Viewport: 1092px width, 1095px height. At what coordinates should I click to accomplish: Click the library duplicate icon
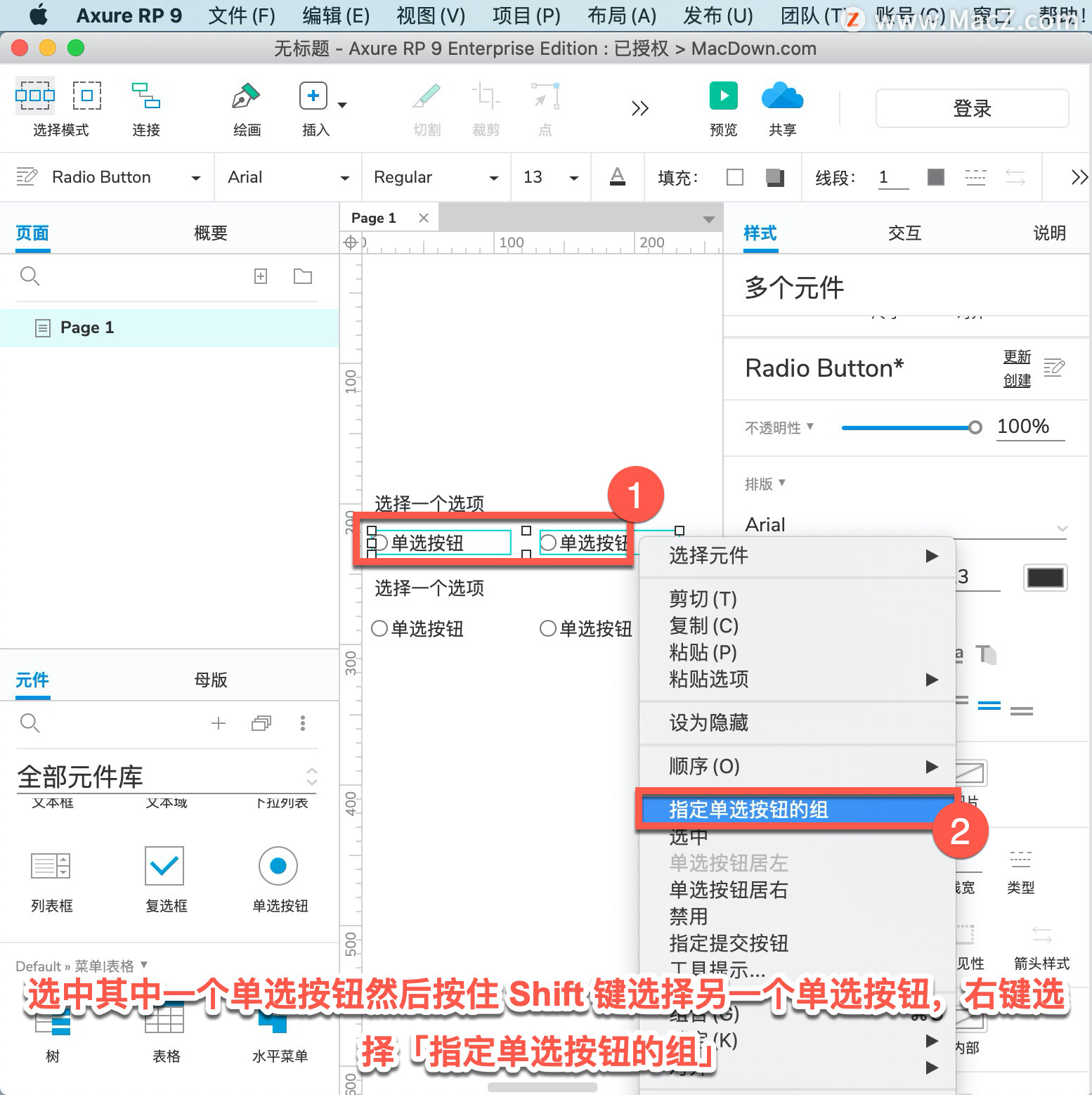pos(261,723)
